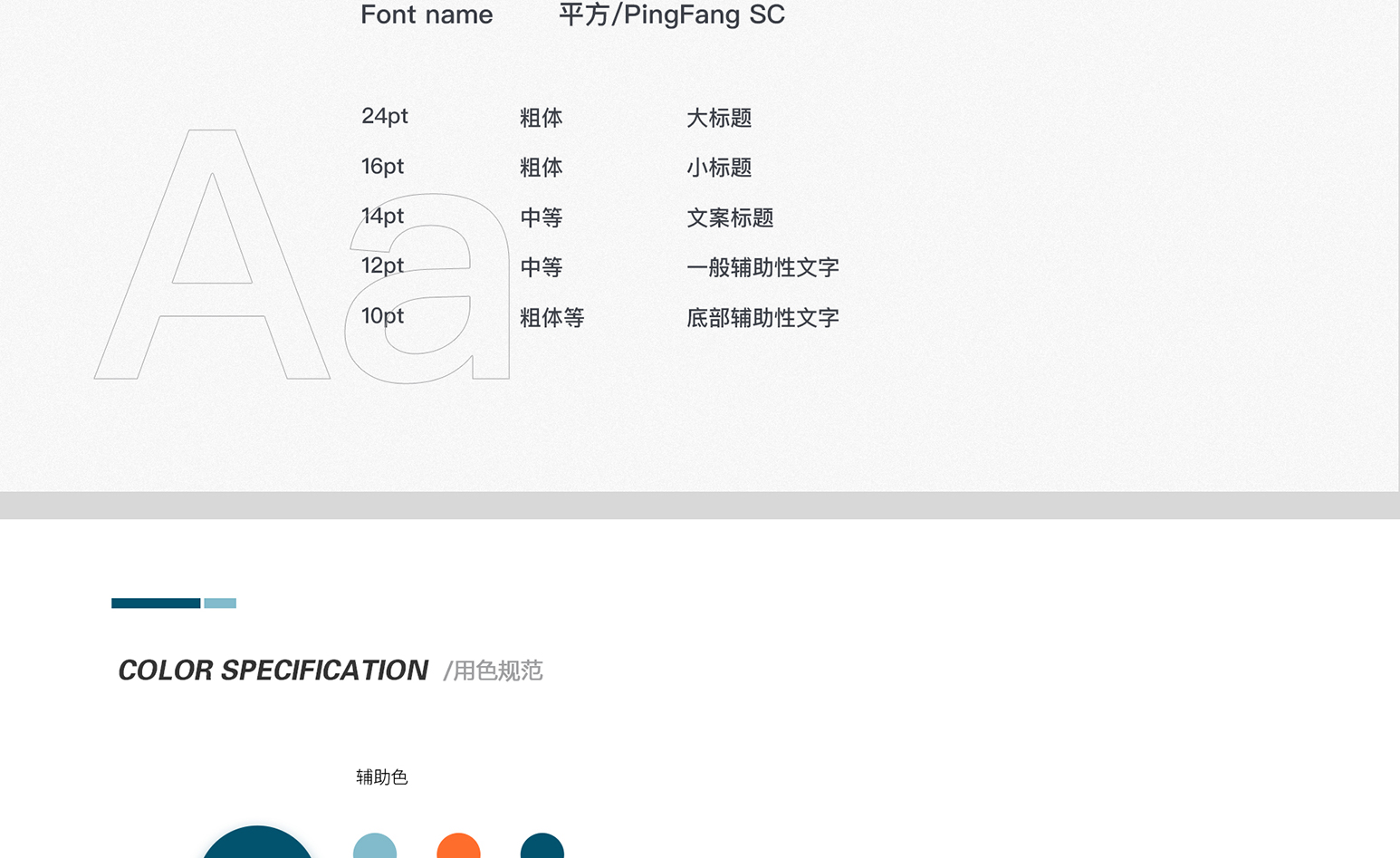This screenshot has width=1400, height=858.
Task: Select the light blue color circle
Action: 375,846
